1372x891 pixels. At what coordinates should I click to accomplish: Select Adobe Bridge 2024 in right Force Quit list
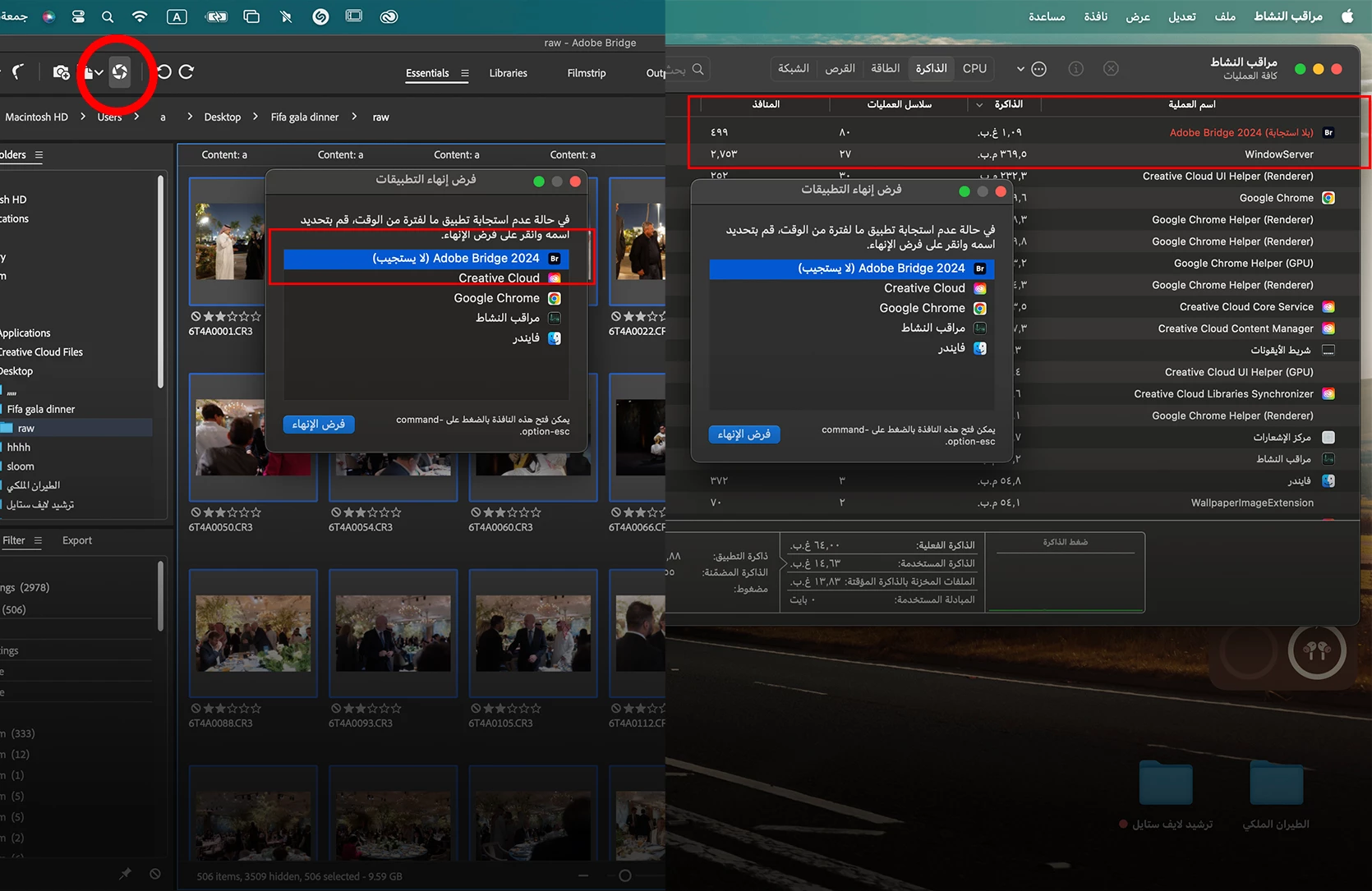point(852,269)
